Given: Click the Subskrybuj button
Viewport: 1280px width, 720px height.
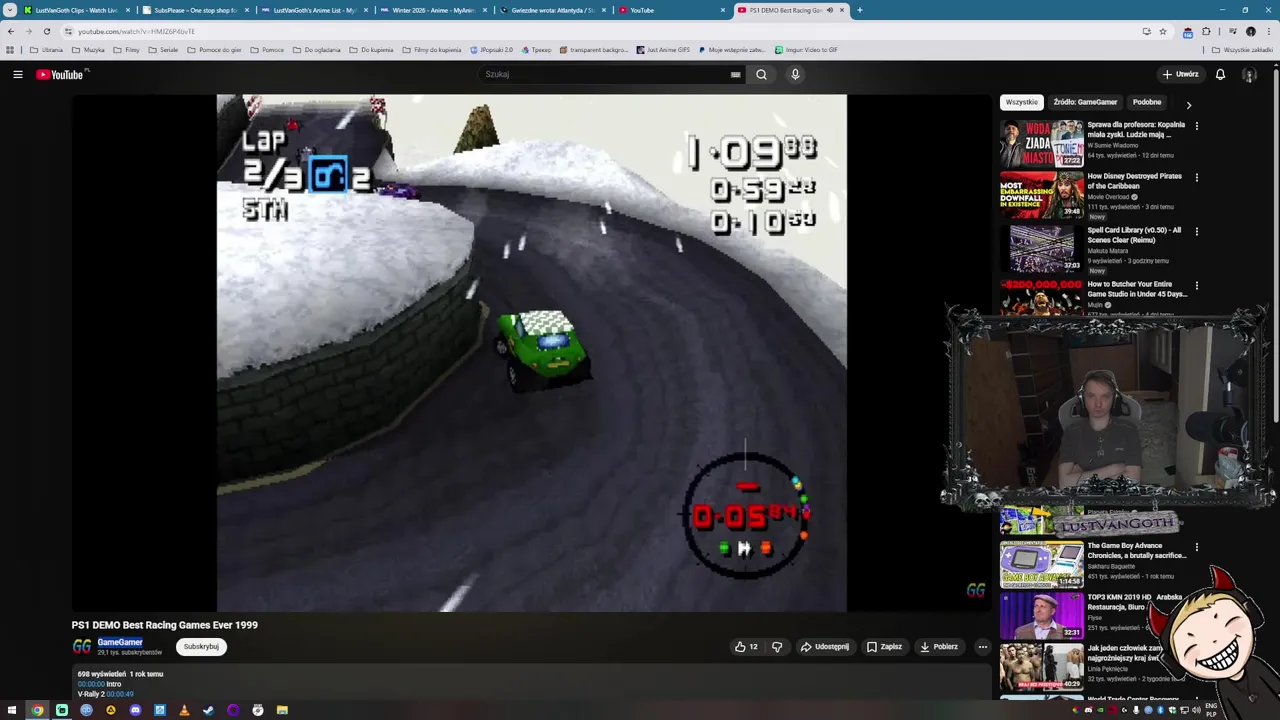Looking at the screenshot, I should [x=201, y=646].
